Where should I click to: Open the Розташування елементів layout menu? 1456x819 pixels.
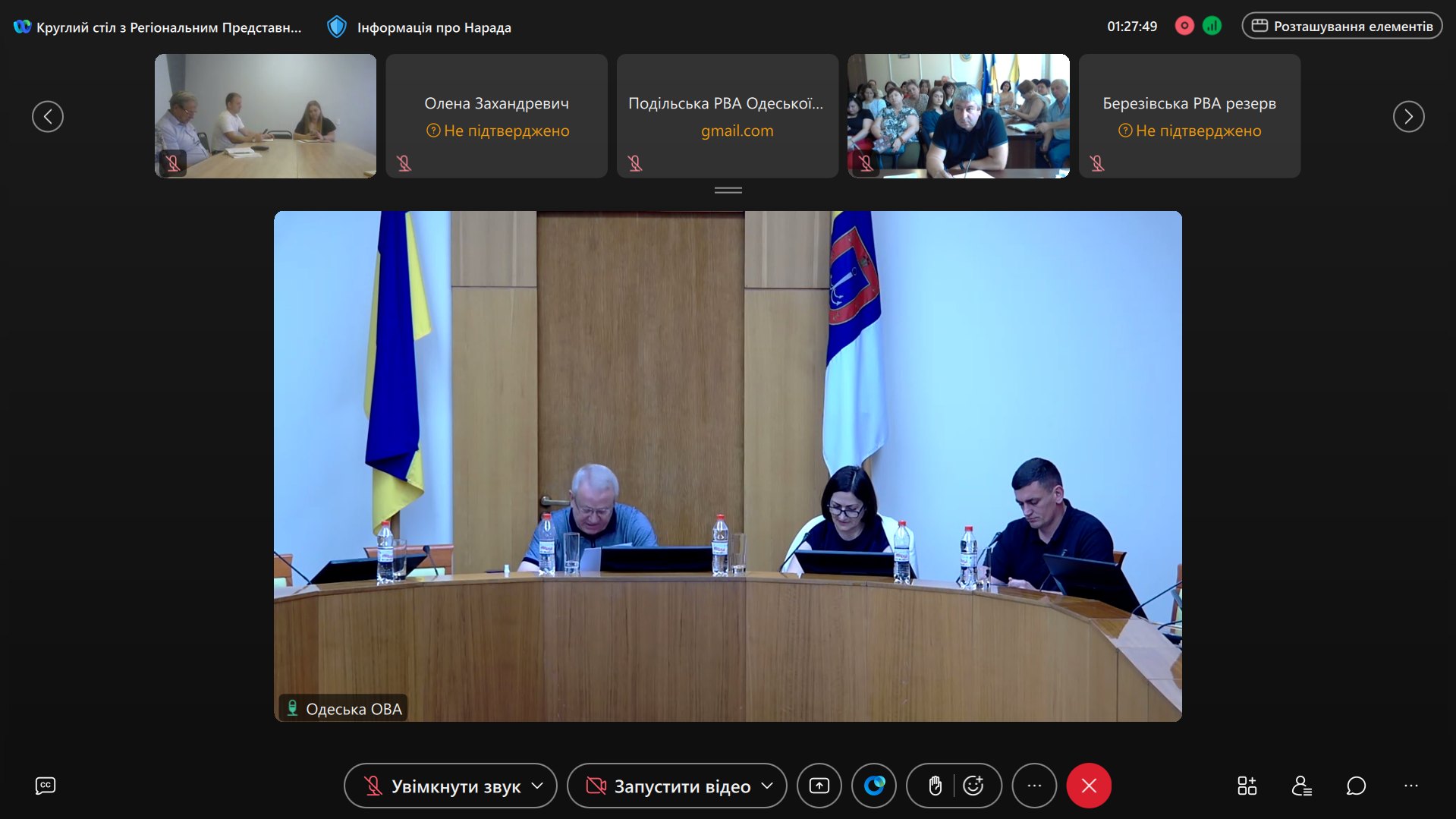(x=1341, y=26)
